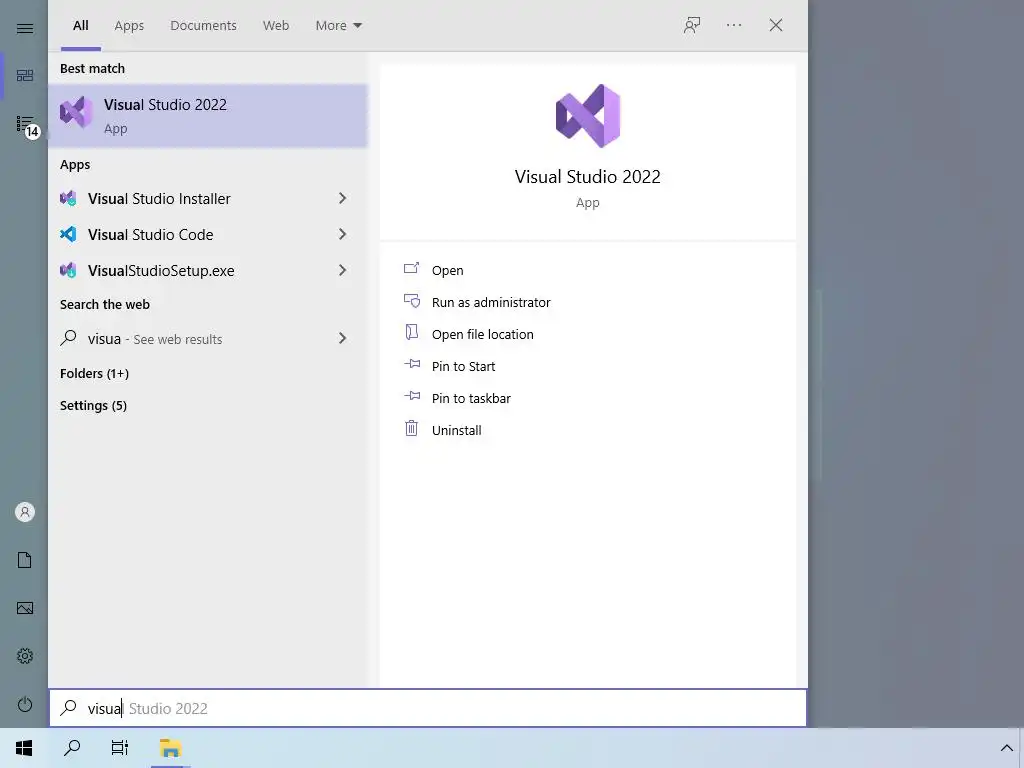Show all apps list icon with badge 14
The image size is (1024, 768).
(x=26, y=125)
